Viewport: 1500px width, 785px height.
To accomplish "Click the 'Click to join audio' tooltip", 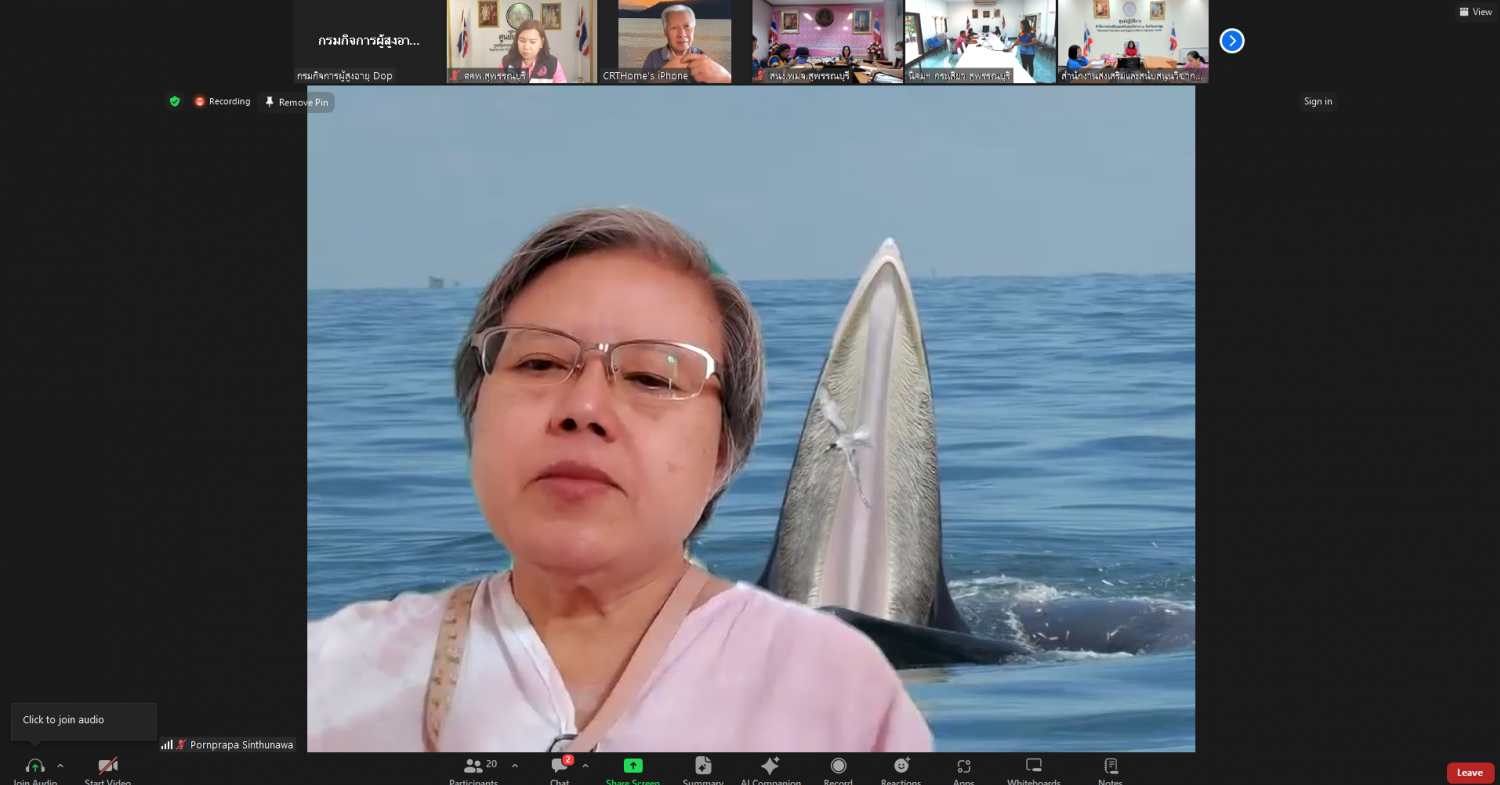I will (84, 721).
